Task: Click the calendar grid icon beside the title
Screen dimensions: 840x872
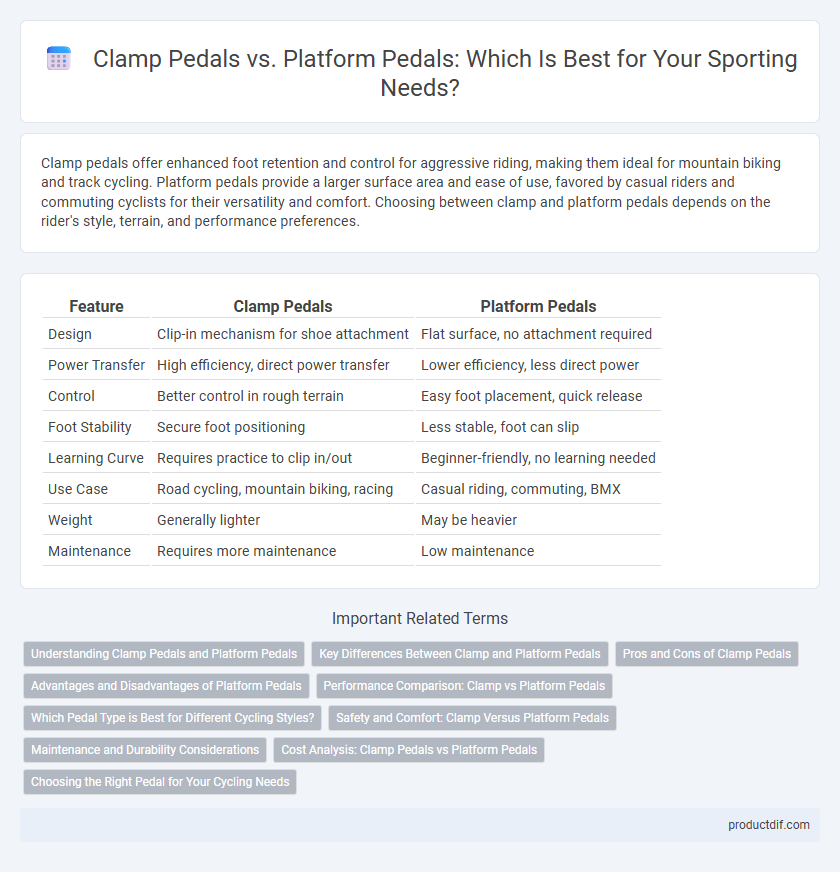Action: (58, 58)
